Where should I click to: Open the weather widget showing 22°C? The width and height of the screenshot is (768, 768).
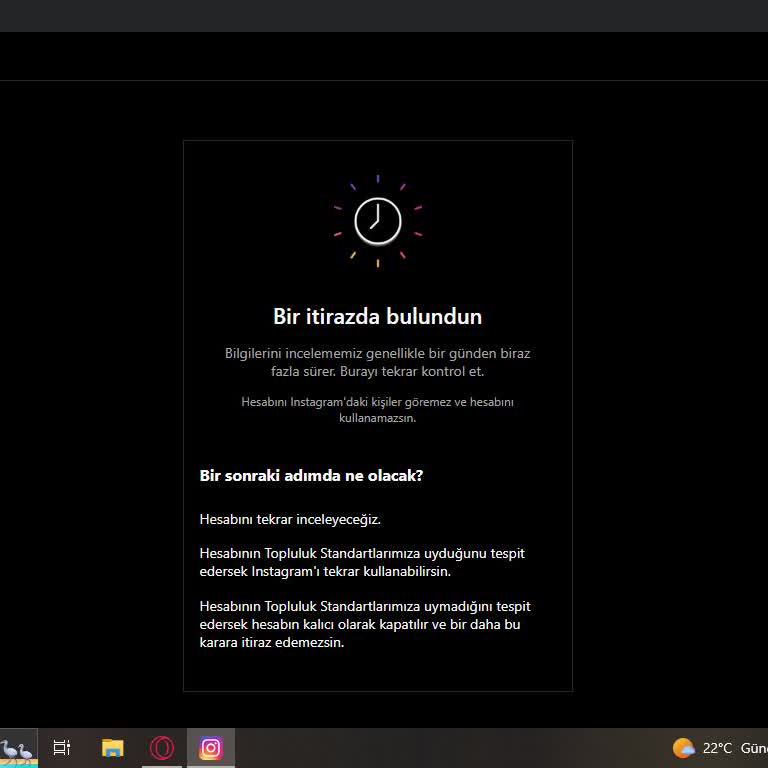click(x=720, y=748)
